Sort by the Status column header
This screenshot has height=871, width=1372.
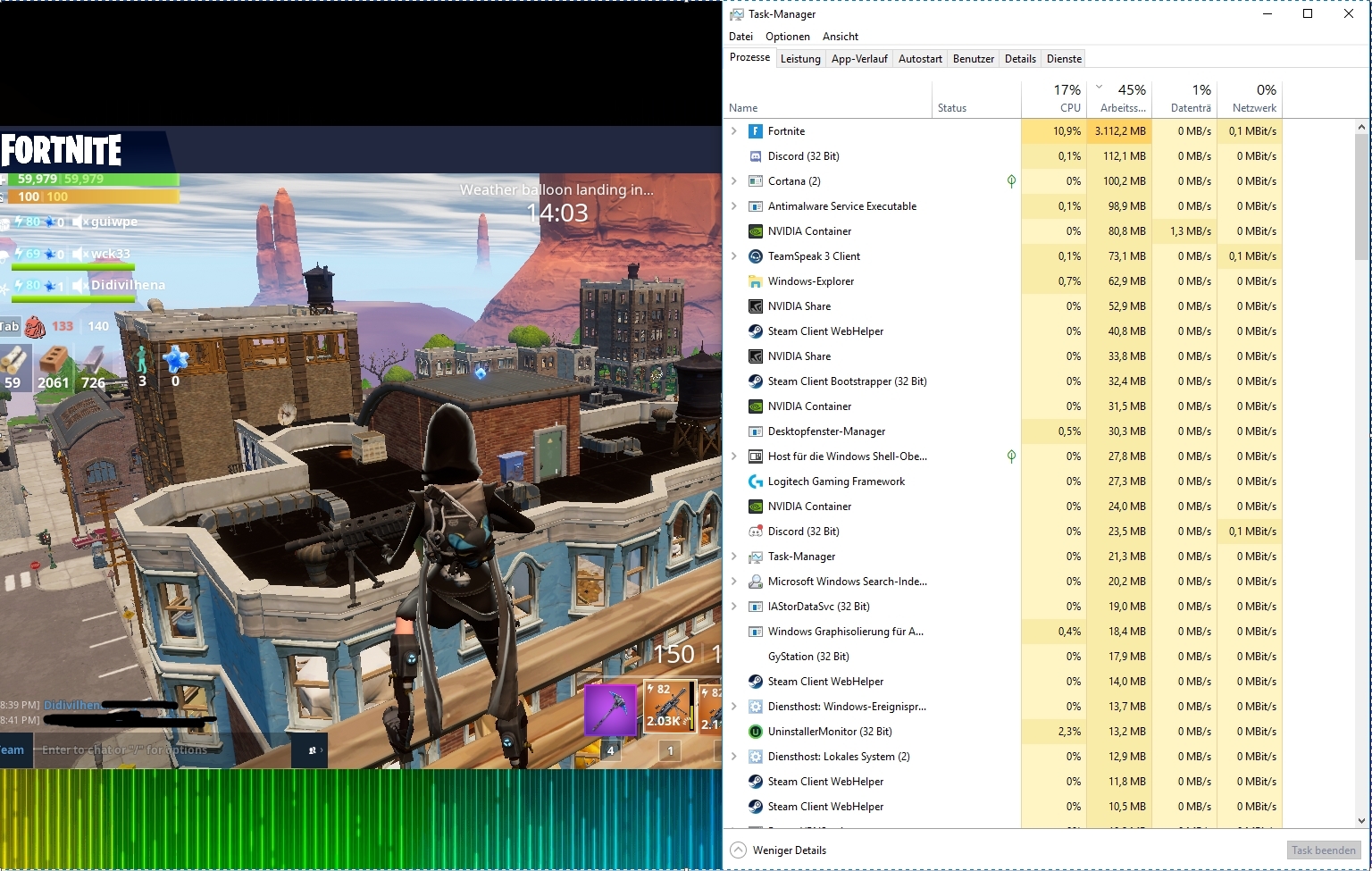point(976,98)
